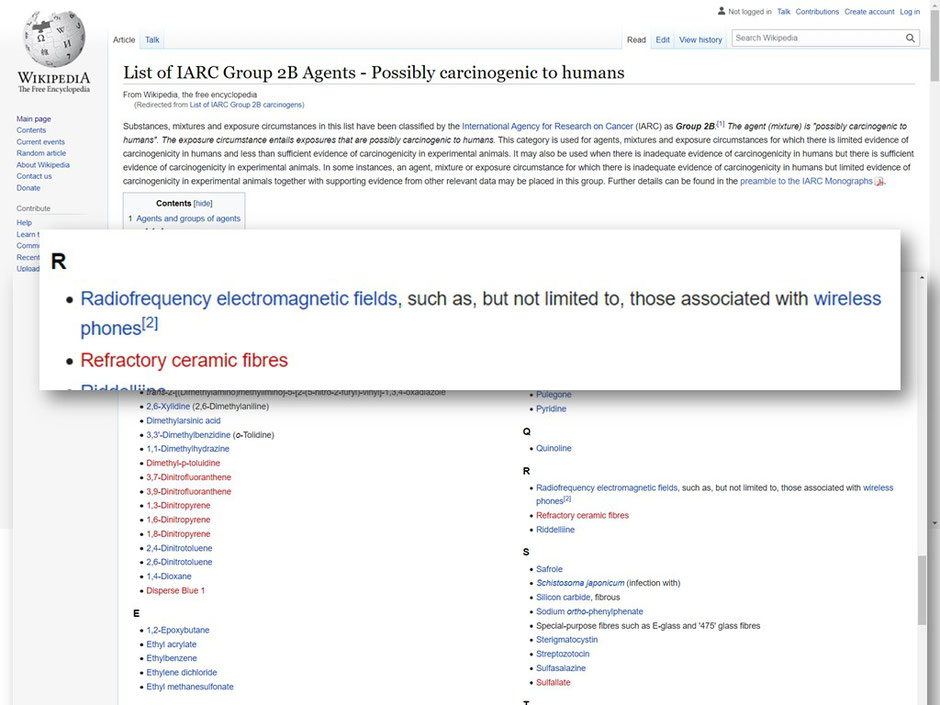This screenshot has width=940, height=705.
Task: Open the Sulfasalazine link
Action: point(561,668)
